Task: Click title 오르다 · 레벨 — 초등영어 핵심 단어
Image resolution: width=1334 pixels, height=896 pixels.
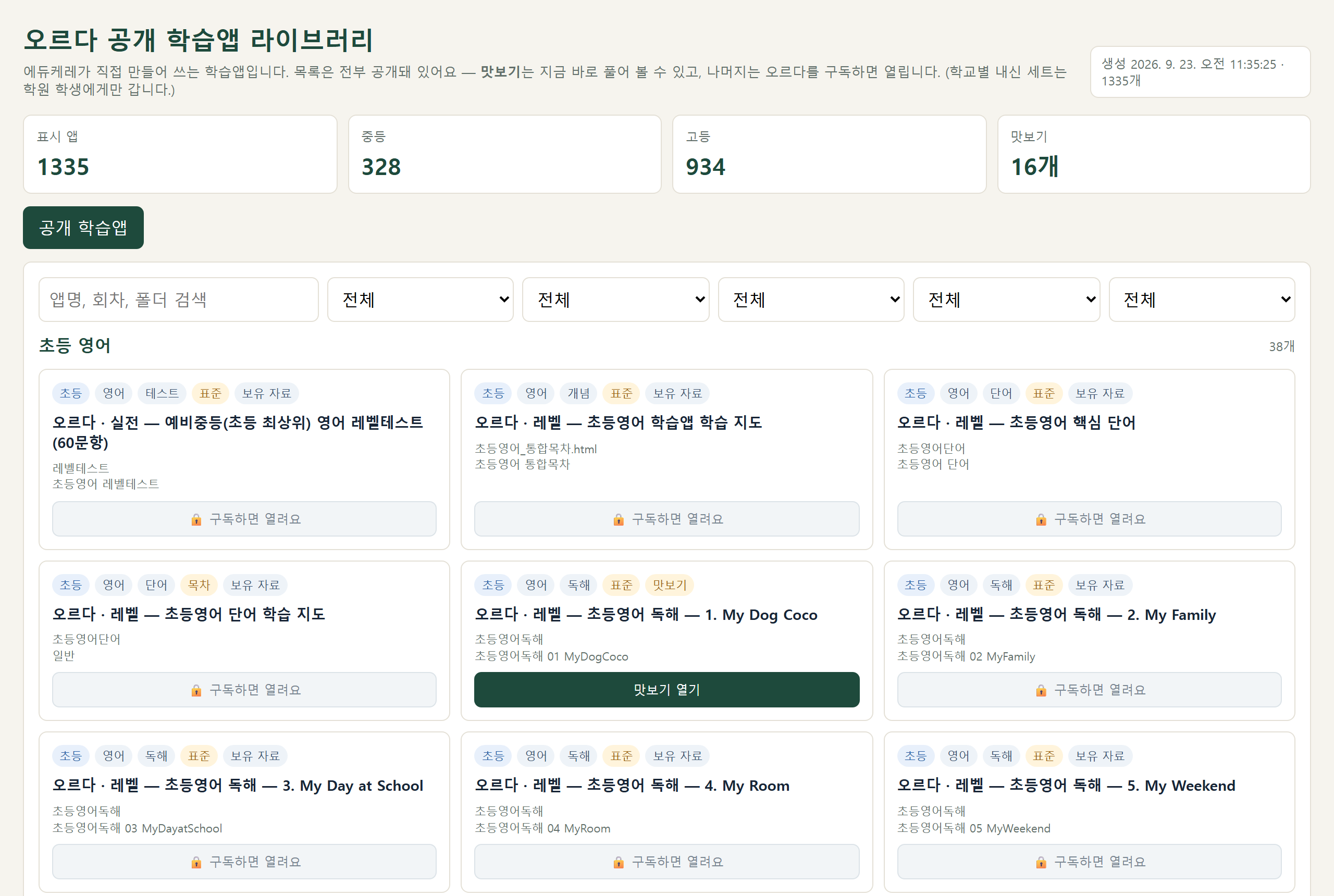Action: pyautogui.click(x=1016, y=422)
